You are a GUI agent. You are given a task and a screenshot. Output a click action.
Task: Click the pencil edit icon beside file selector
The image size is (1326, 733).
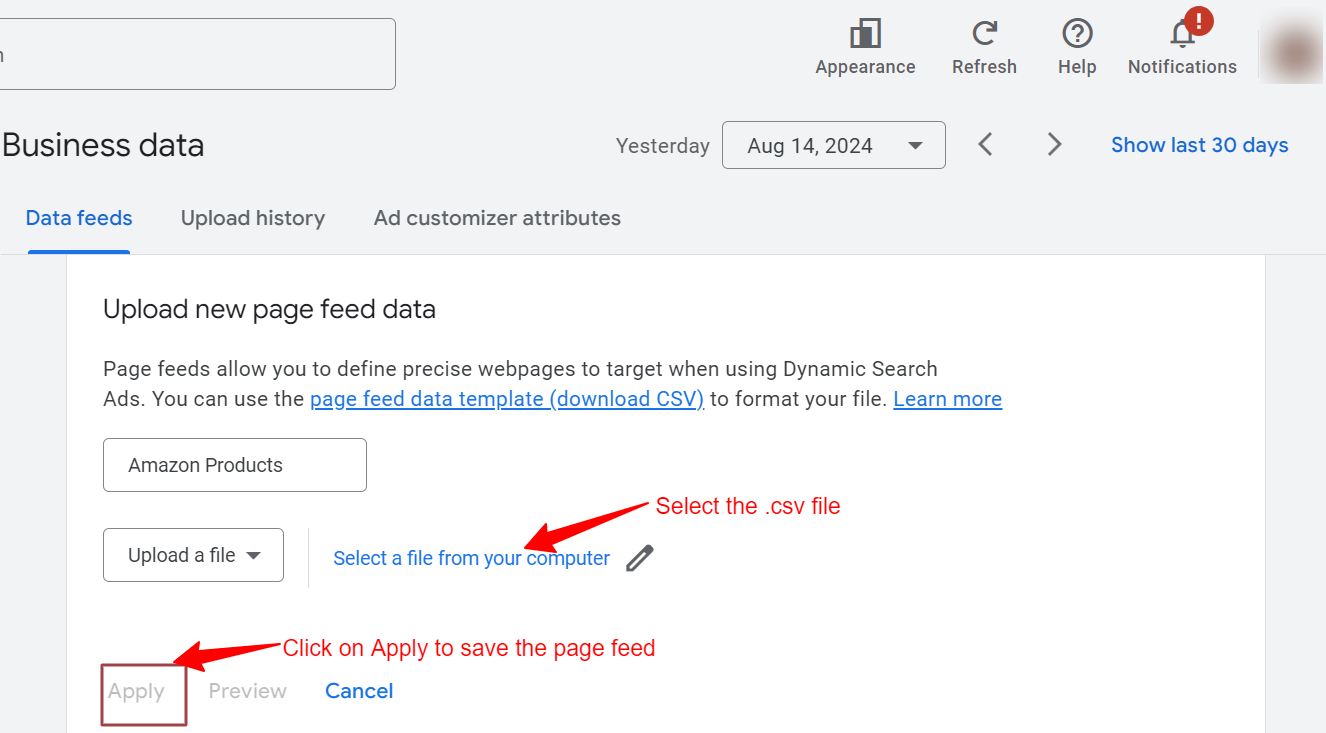point(640,558)
